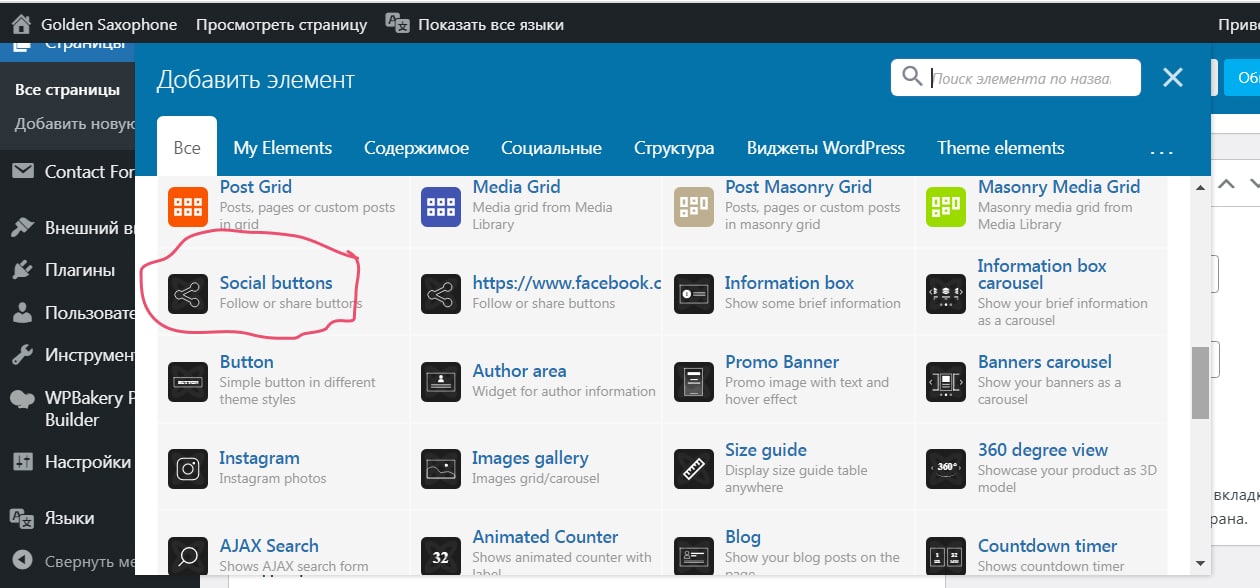The width and height of the screenshot is (1260, 588).
Task: Click the Blog element icon
Action: (693, 556)
